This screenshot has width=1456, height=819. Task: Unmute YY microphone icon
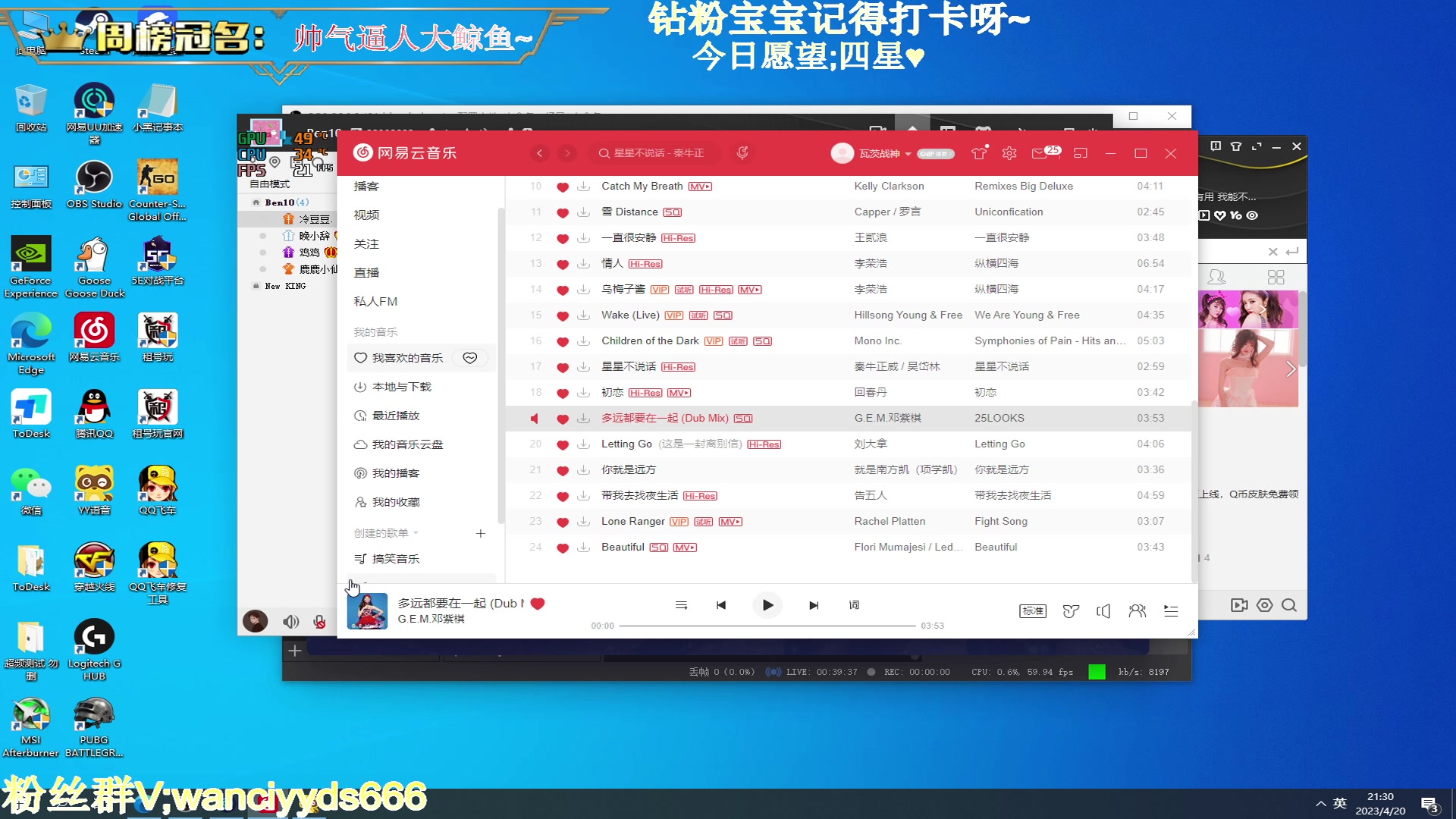click(x=319, y=622)
